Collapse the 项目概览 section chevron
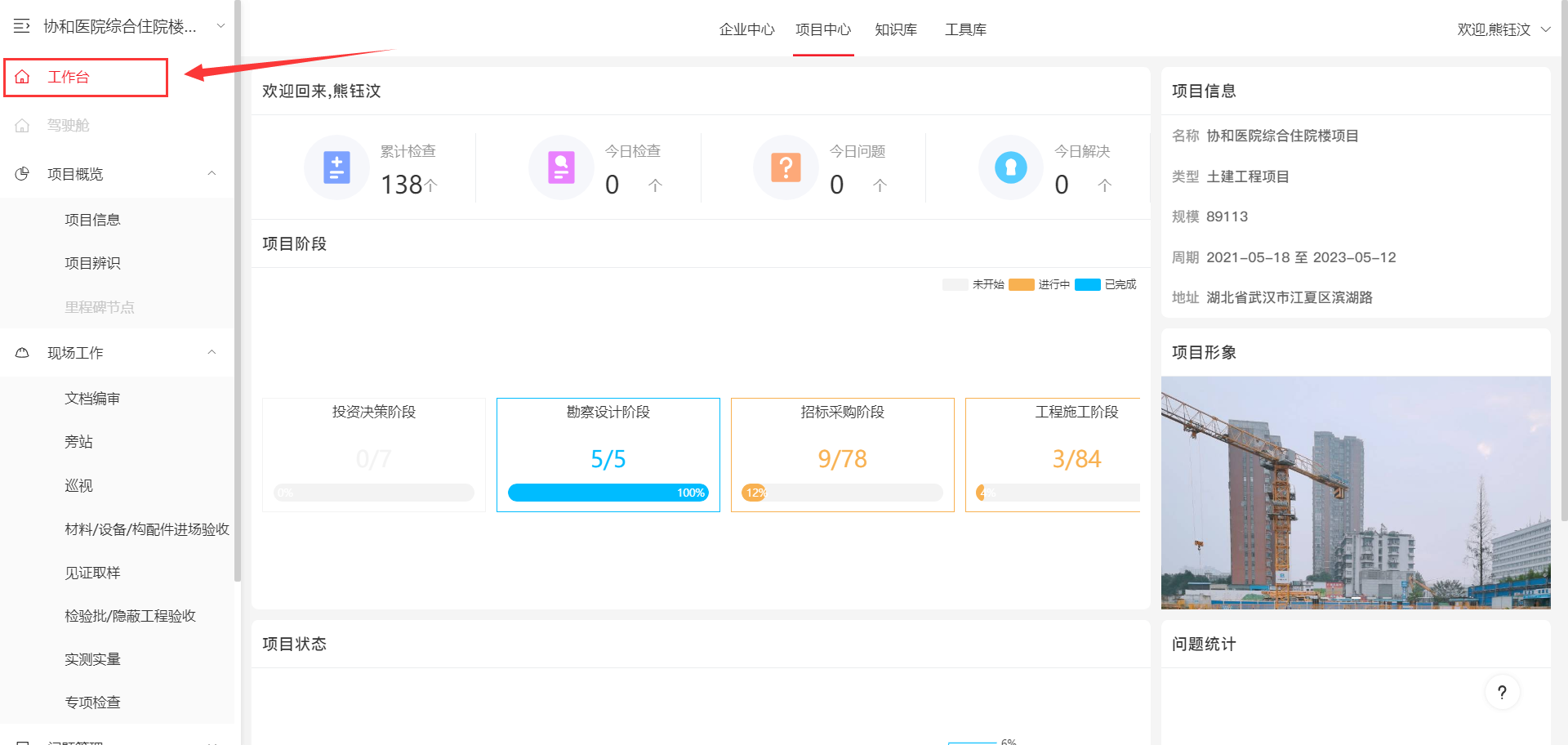1568x745 pixels. 212,173
